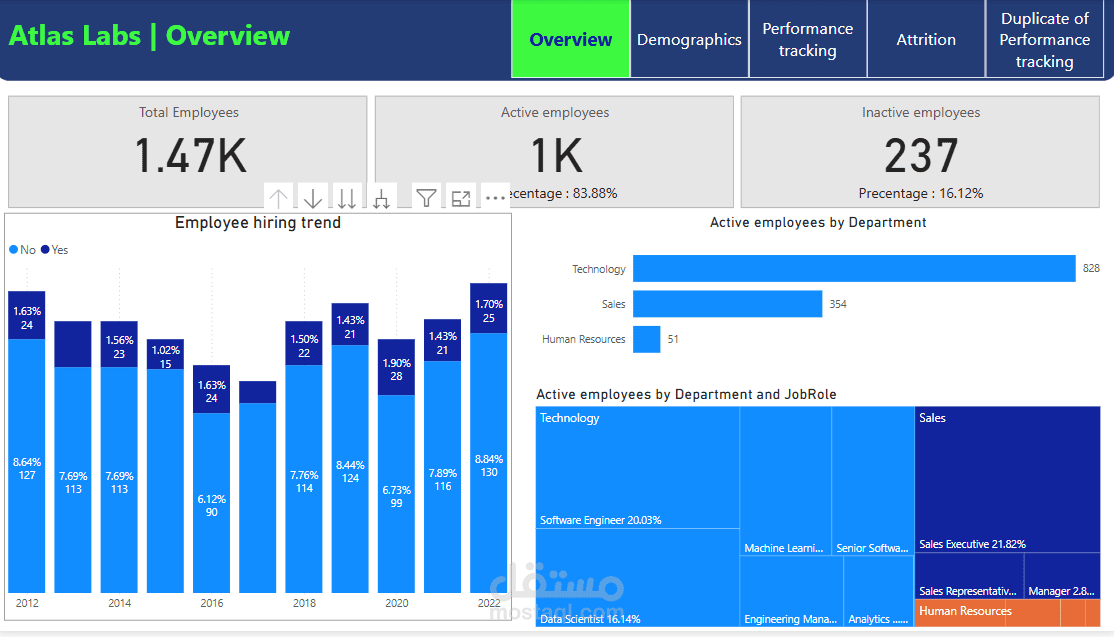Click 'Active employees by Department and JobRole' title
The height and width of the screenshot is (637, 1114).
tap(686, 394)
